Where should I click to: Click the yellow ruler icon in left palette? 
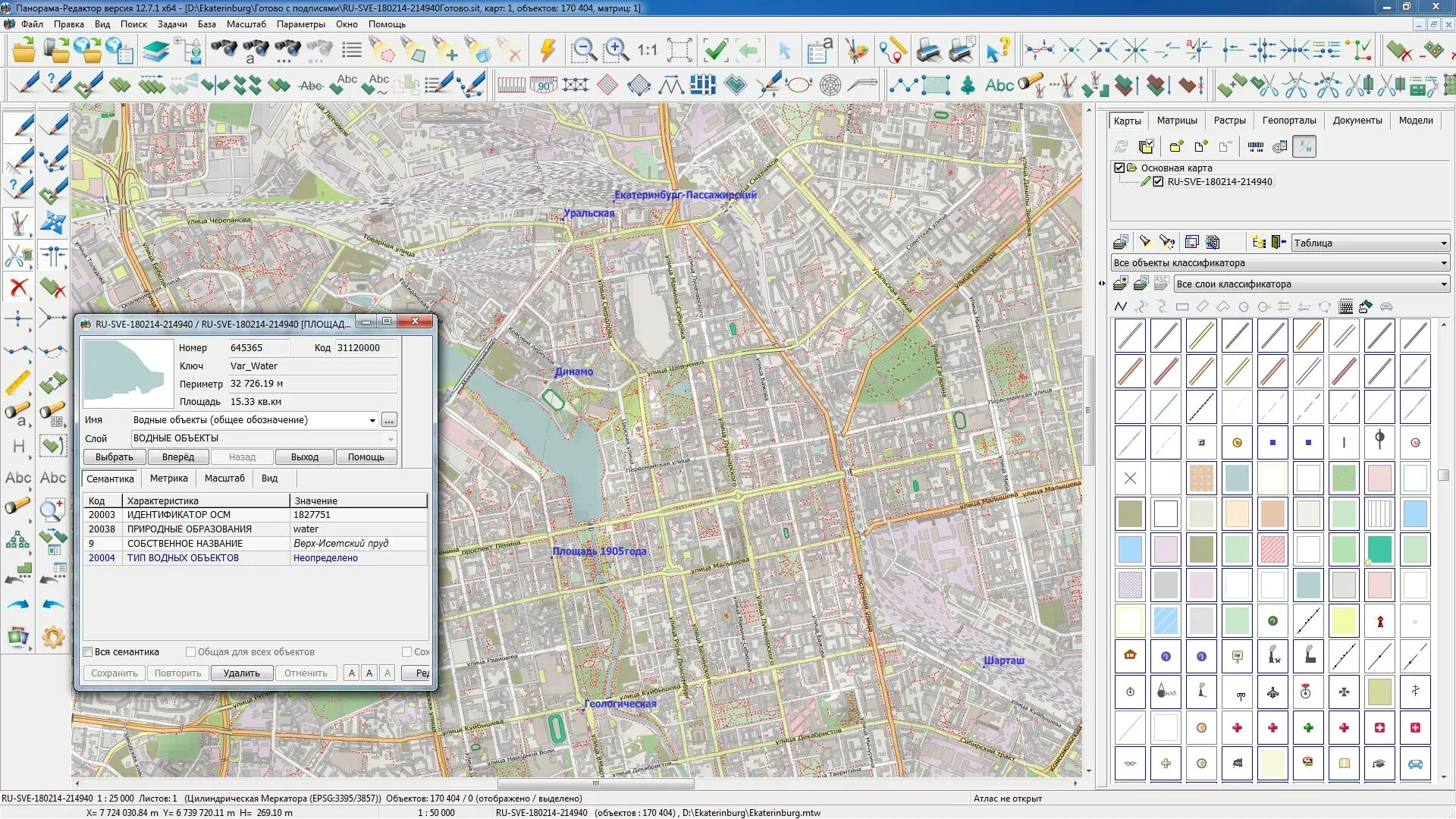tap(18, 383)
